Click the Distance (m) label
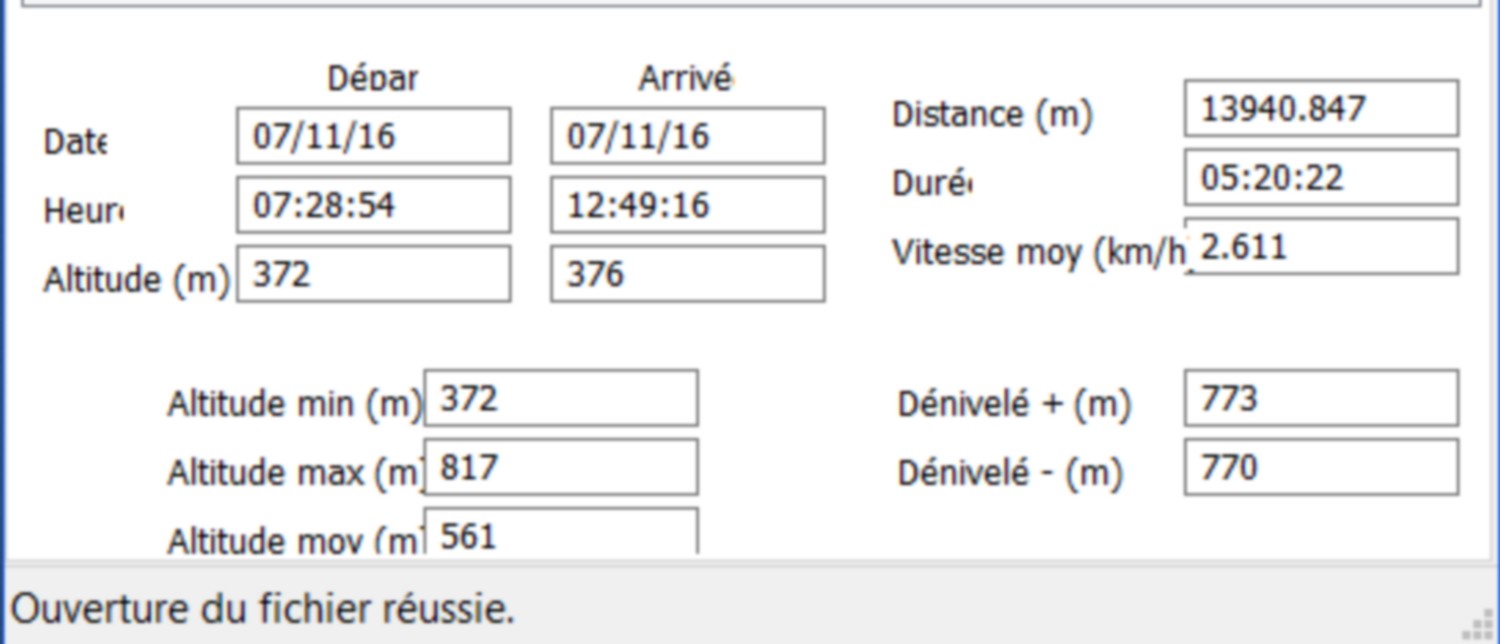 (992, 115)
